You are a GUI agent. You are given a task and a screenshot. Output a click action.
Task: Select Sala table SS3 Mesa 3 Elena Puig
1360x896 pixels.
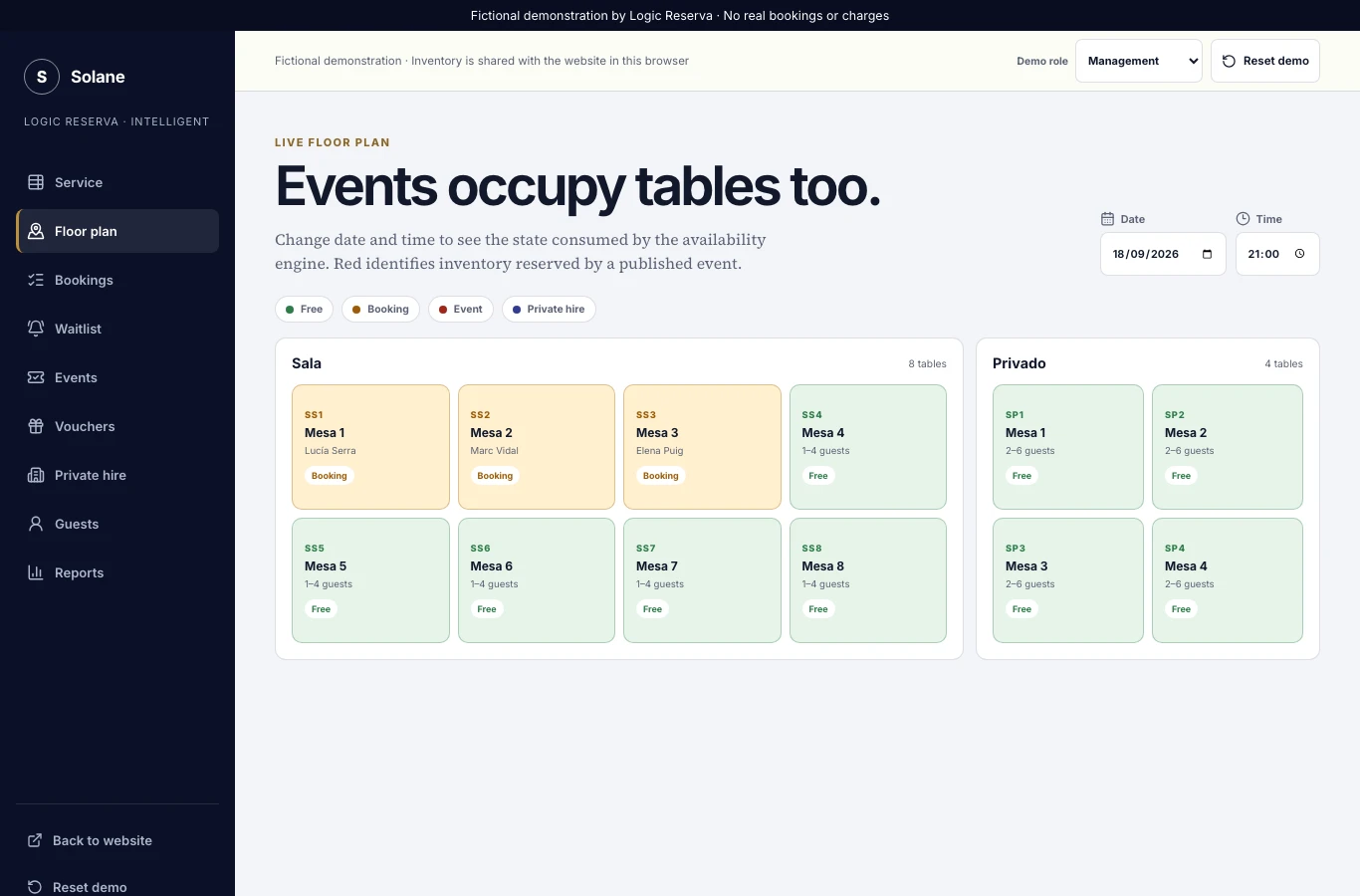pyautogui.click(x=702, y=447)
